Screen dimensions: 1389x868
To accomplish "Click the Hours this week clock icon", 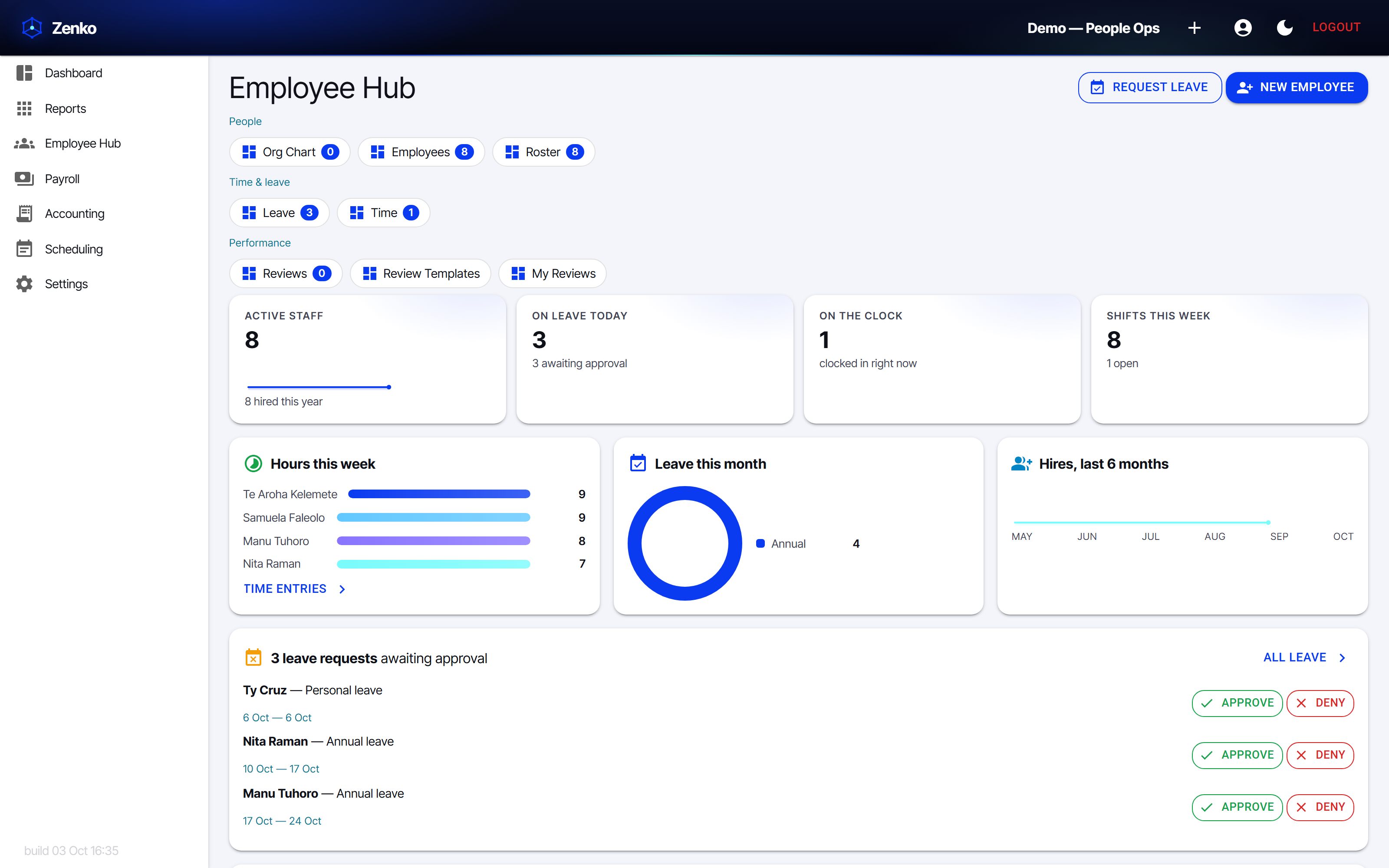I will [253, 463].
